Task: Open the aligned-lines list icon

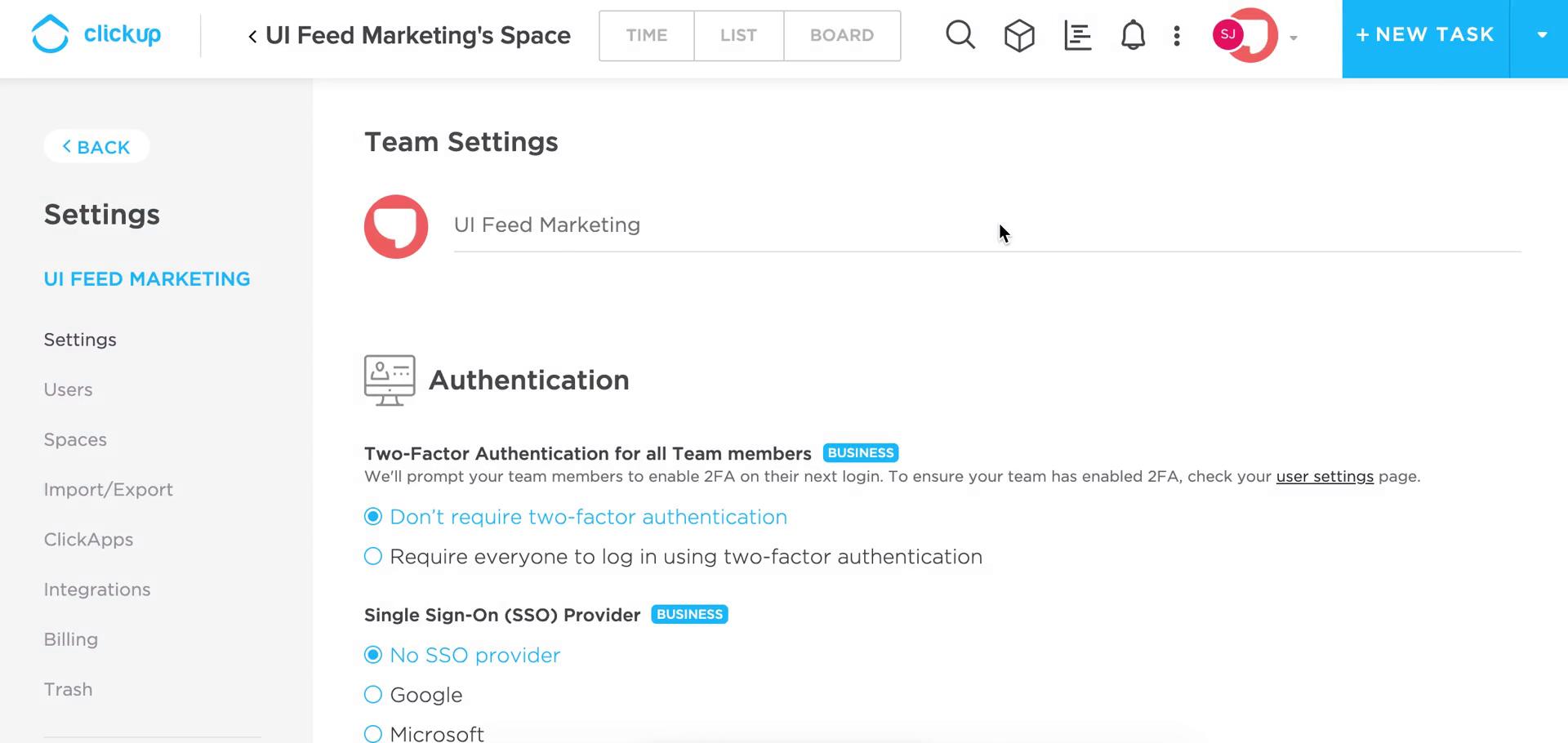Action: 1078,36
